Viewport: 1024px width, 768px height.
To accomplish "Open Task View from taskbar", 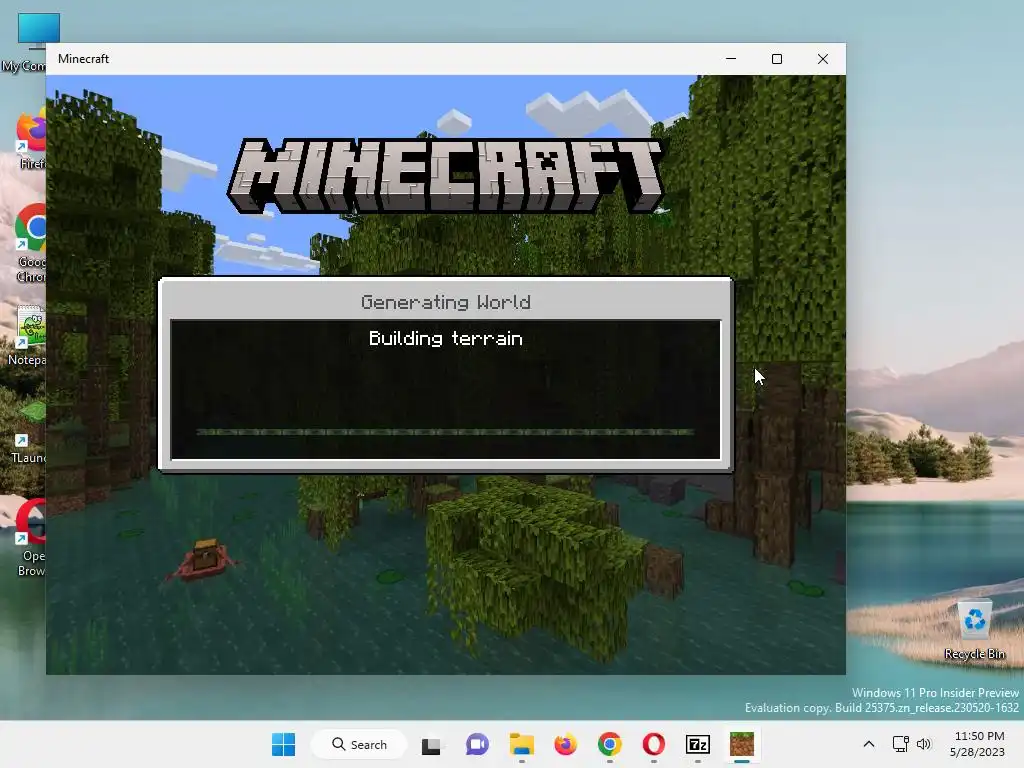I will tap(431, 745).
